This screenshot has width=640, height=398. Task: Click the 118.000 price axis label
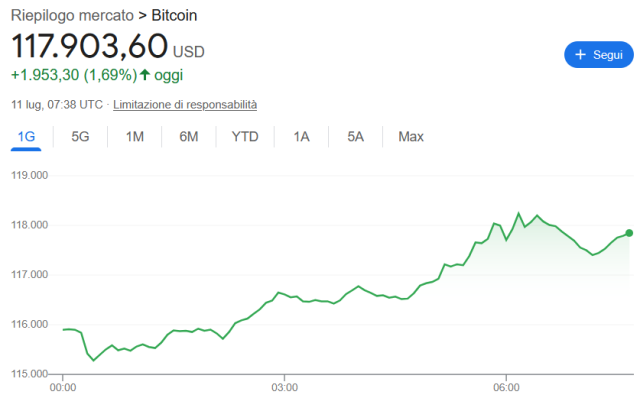[x=29, y=225]
